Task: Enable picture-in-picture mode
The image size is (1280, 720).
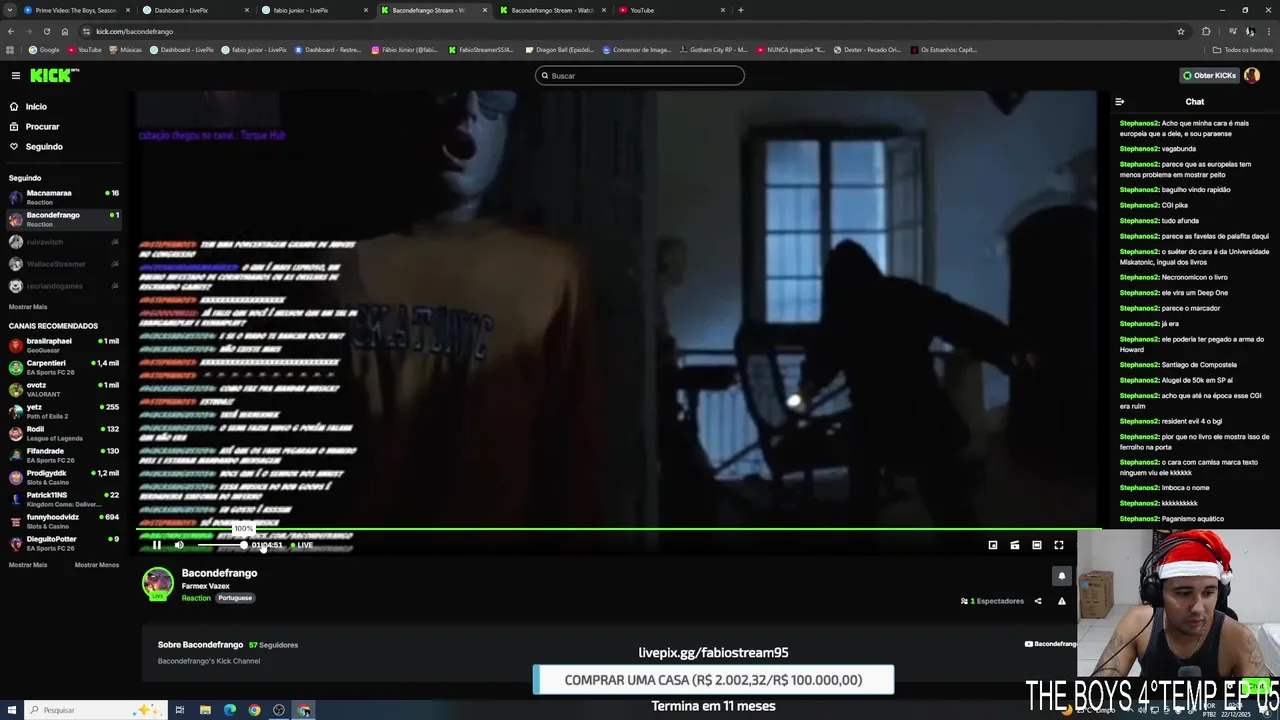Action: [x=993, y=545]
